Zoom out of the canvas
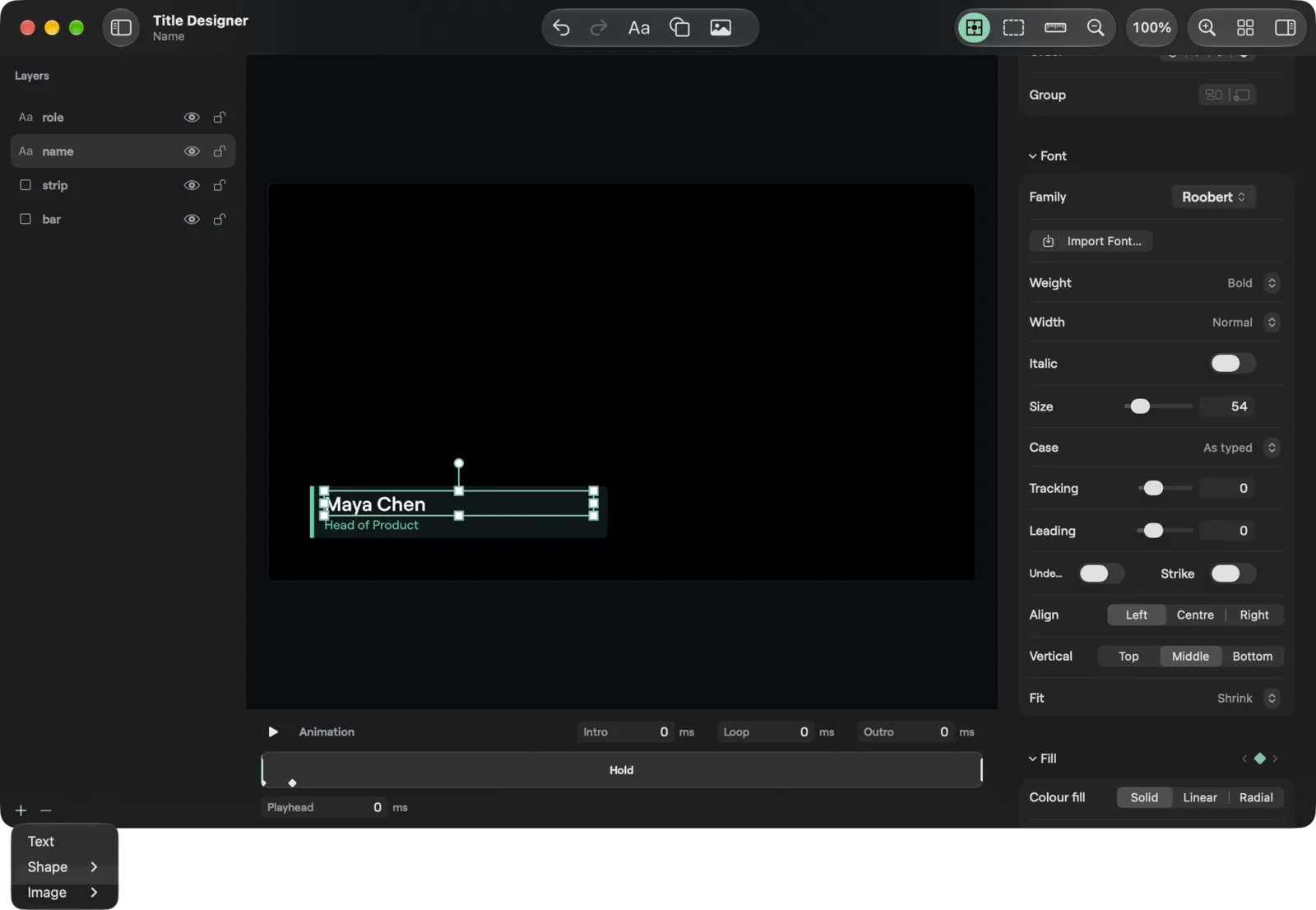 [x=1096, y=28]
